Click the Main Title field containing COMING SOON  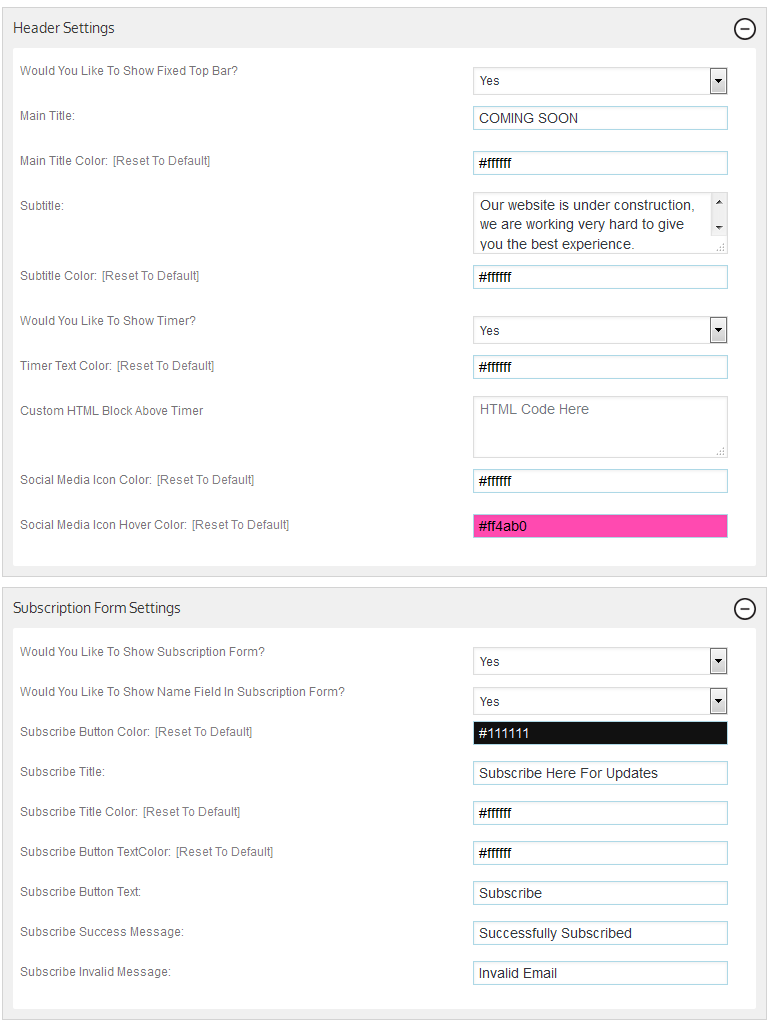[x=600, y=118]
